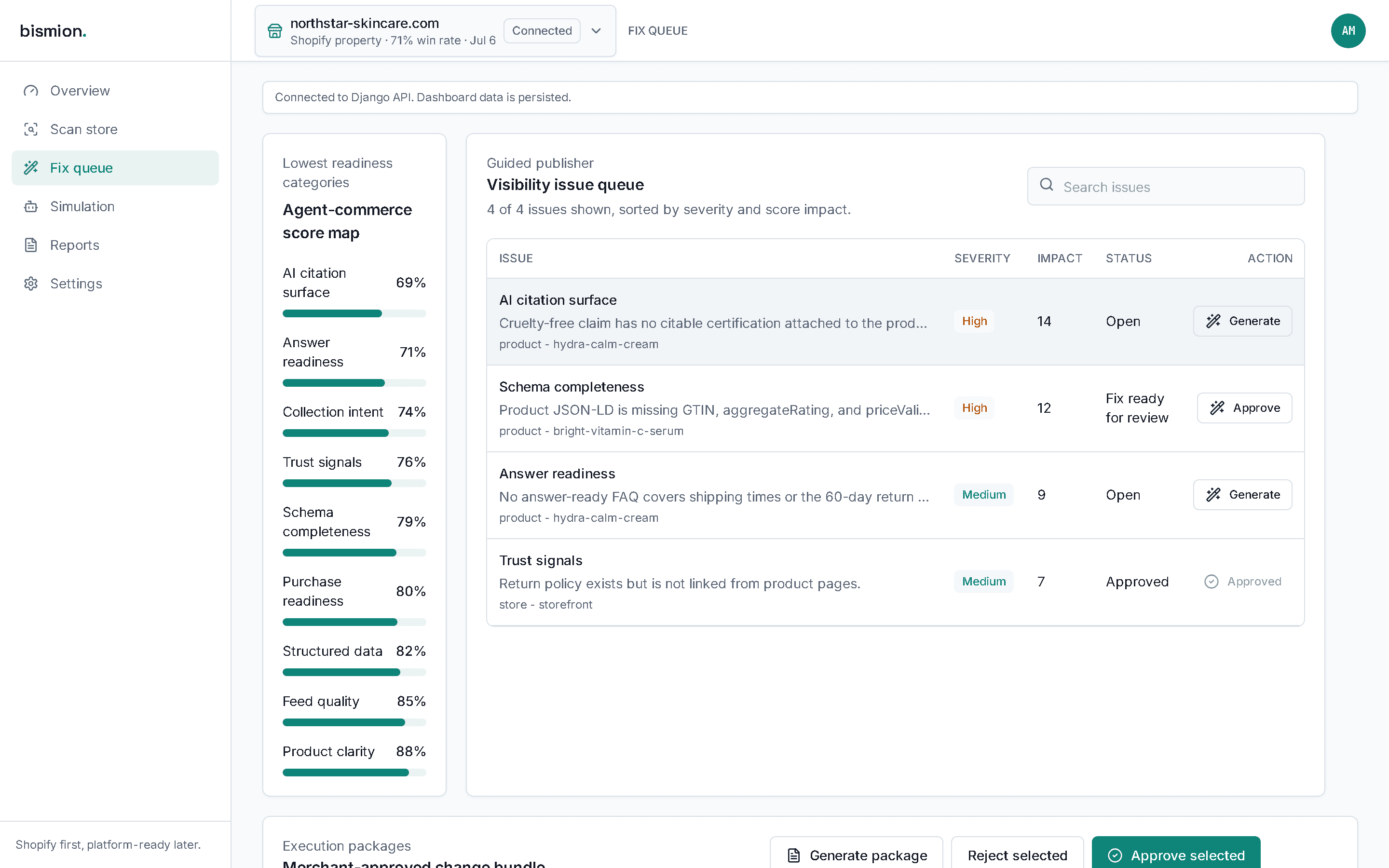
Task: Click the check-circle icon on Approve selected
Action: pos(1115,855)
